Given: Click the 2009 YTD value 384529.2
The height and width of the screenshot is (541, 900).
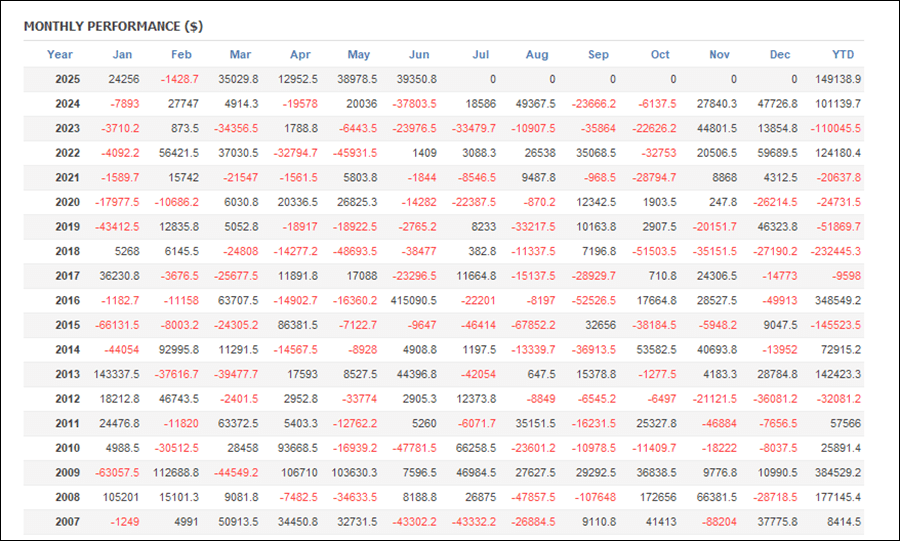Looking at the screenshot, I should [838, 473].
